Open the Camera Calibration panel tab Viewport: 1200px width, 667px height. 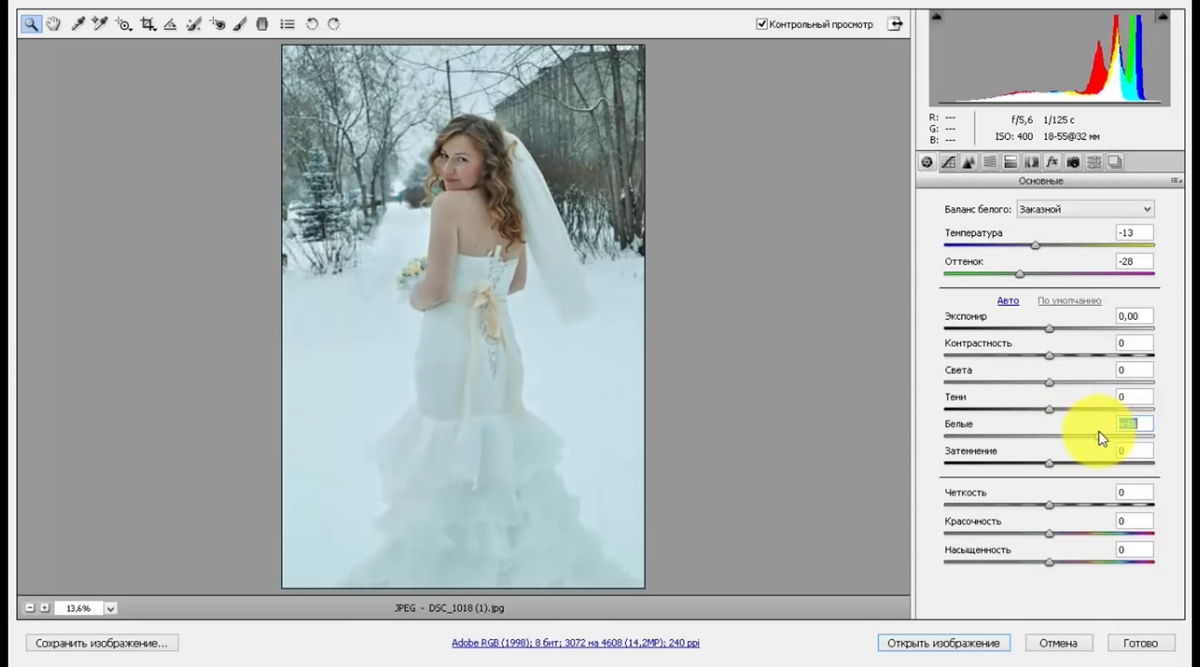click(x=1073, y=162)
